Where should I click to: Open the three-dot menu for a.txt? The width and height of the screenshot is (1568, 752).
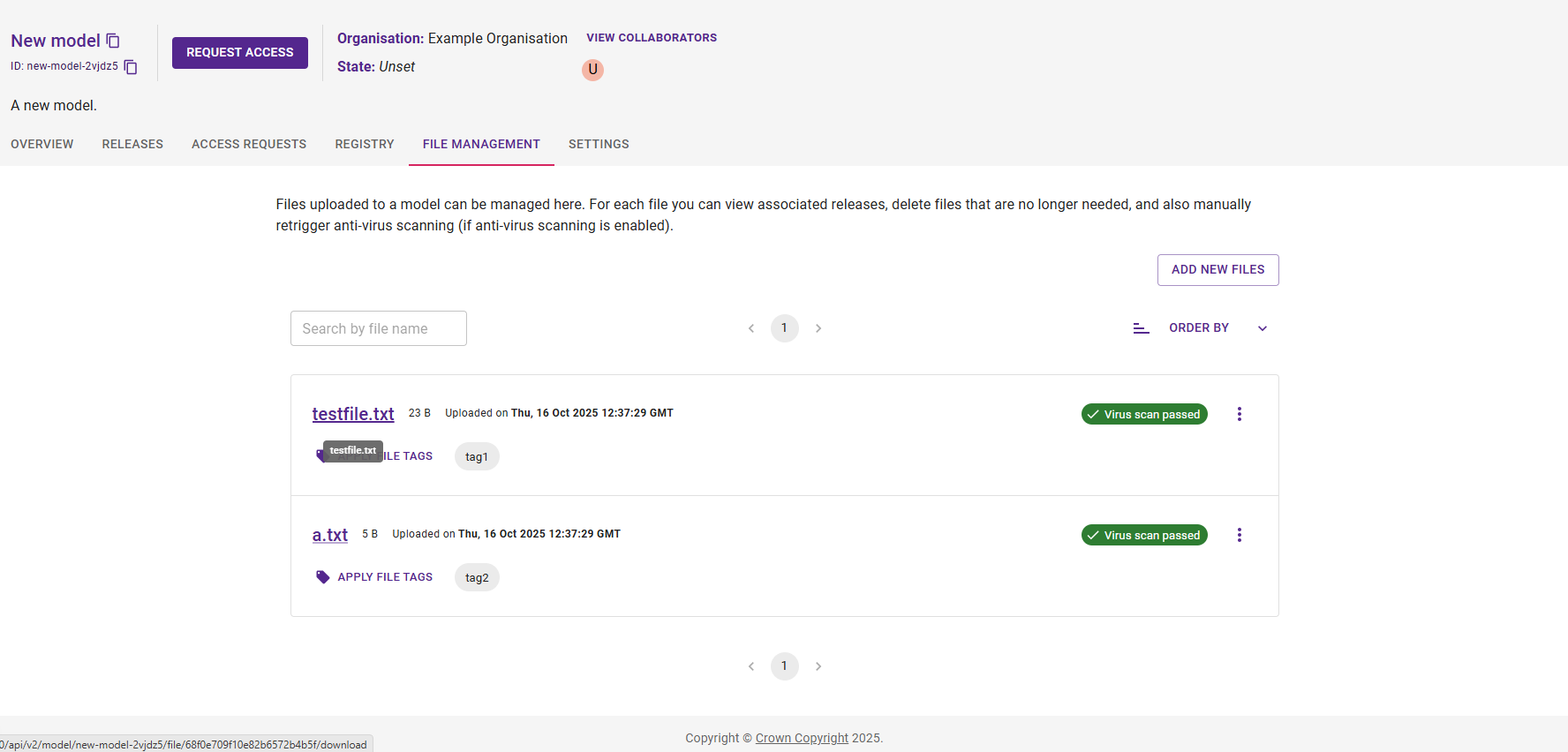pos(1239,535)
